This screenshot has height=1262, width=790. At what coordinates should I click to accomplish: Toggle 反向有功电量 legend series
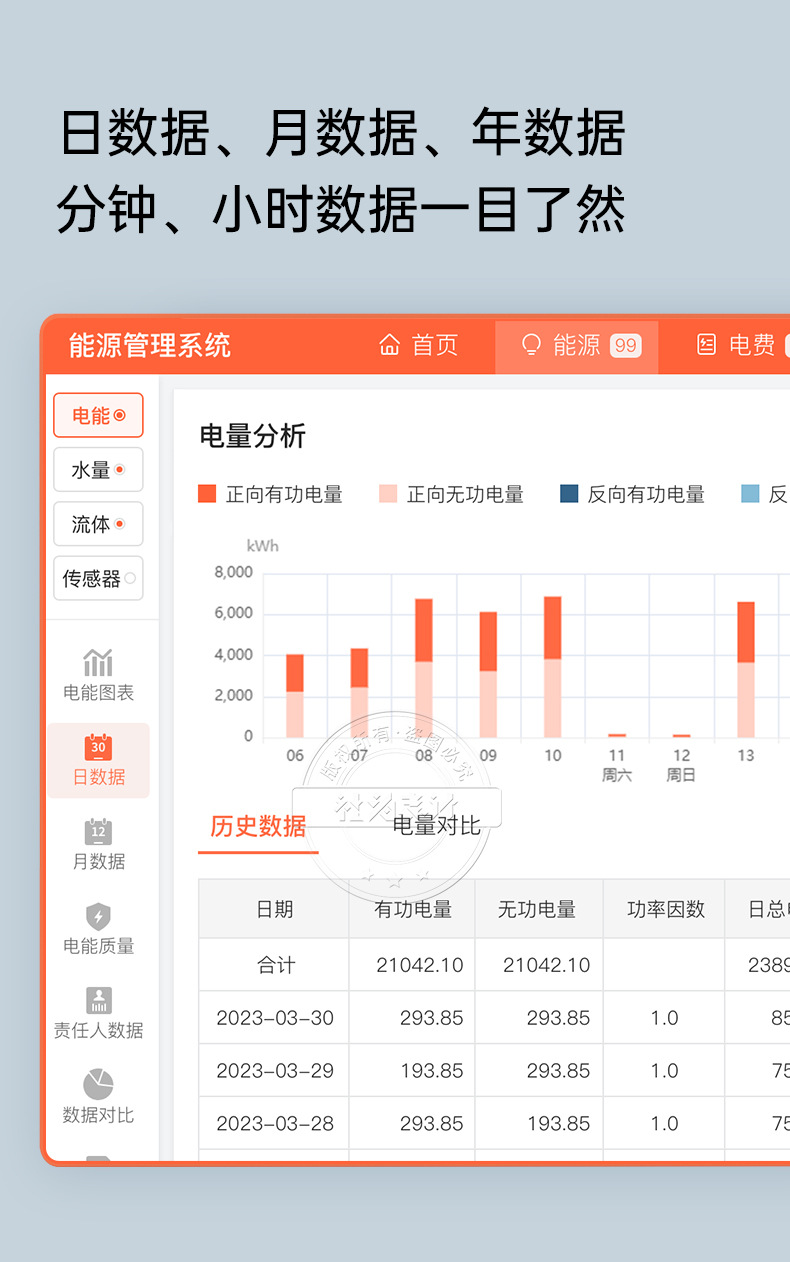[632, 494]
